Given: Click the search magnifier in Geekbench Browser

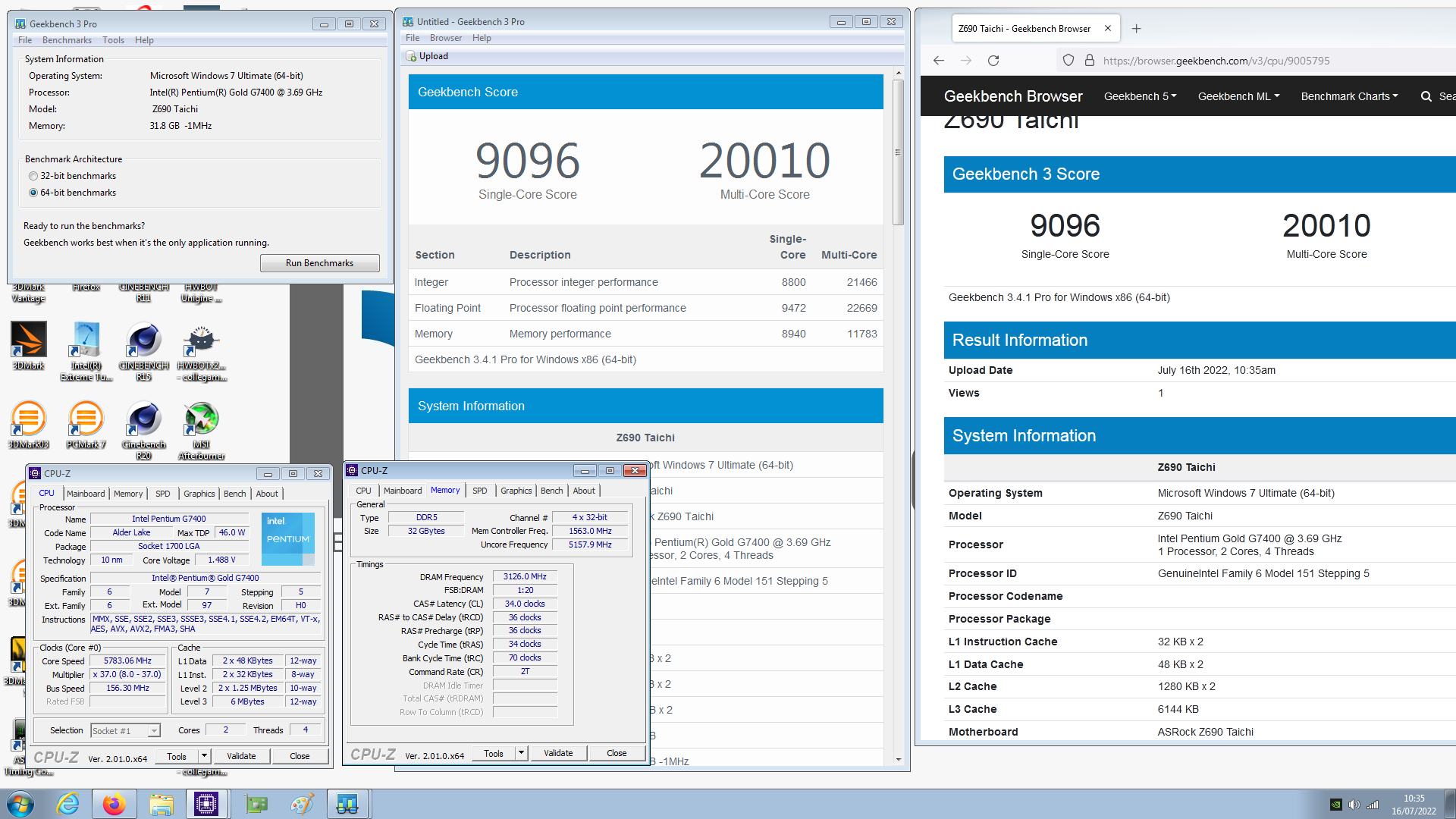Looking at the screenshot, I should click(x=1426, y=96).
